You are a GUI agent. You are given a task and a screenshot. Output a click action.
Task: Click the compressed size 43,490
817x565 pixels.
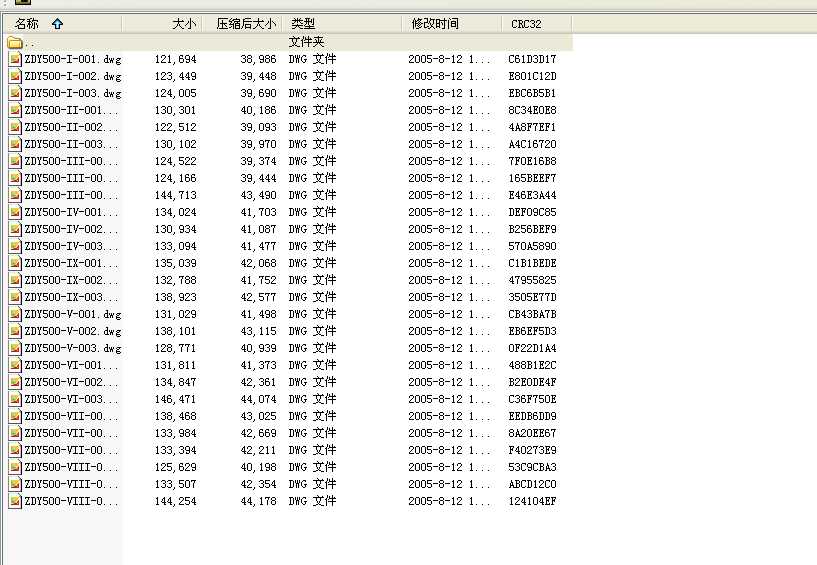[x=258, y=195]
